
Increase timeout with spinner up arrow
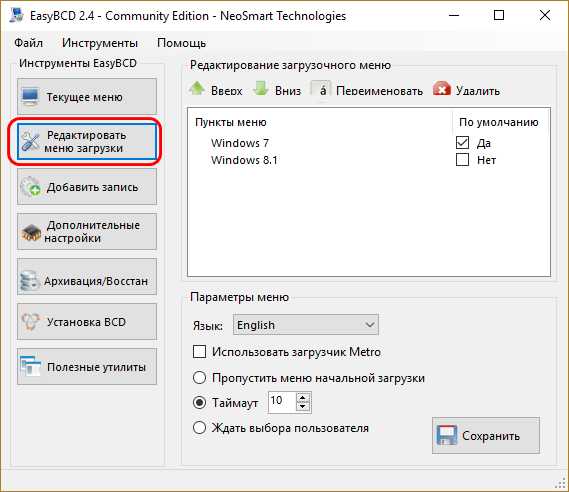coord(303,398)
